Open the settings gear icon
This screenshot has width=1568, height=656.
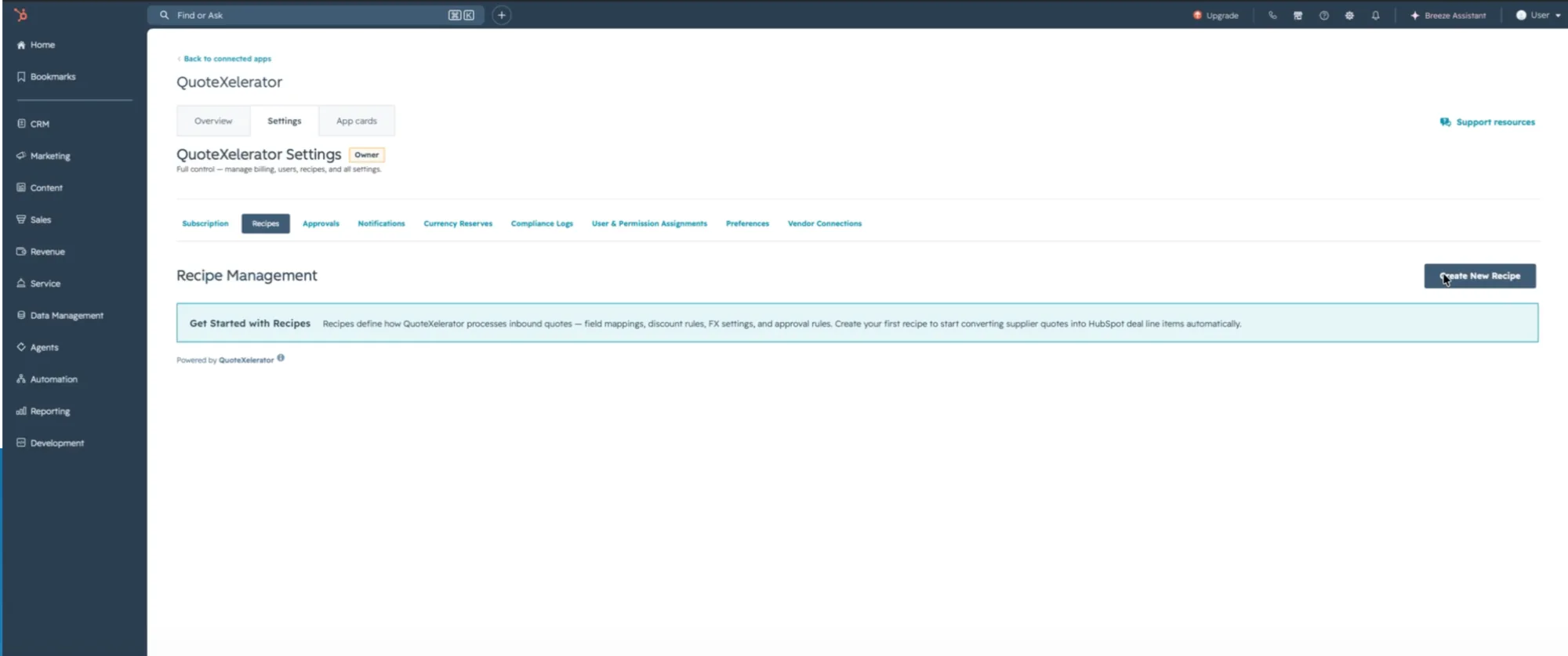click(1349, 15)
